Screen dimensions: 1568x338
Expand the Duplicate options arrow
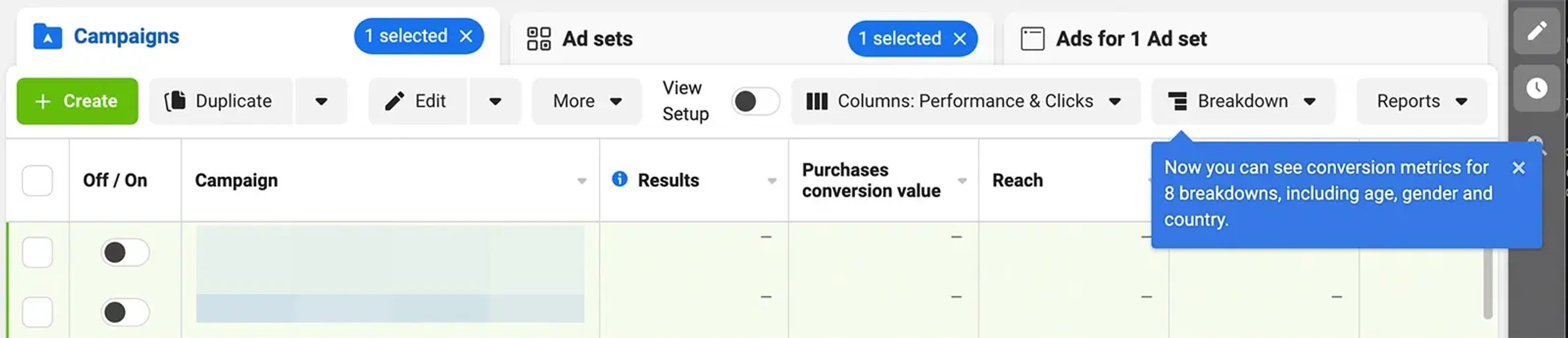[x=322, y=101]
